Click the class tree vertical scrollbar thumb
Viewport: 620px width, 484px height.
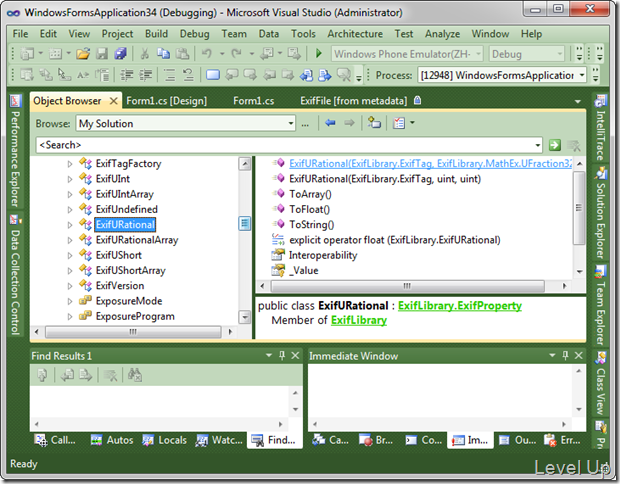point(245,224)
